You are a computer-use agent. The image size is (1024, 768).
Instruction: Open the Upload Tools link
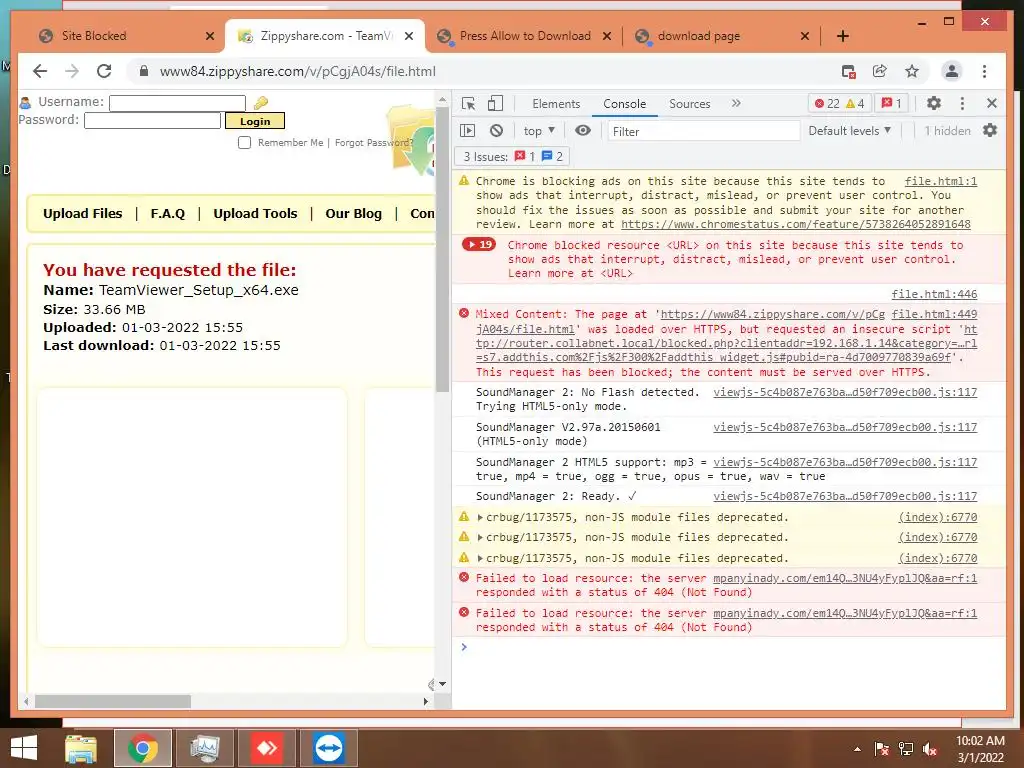(x=255, y=214)
